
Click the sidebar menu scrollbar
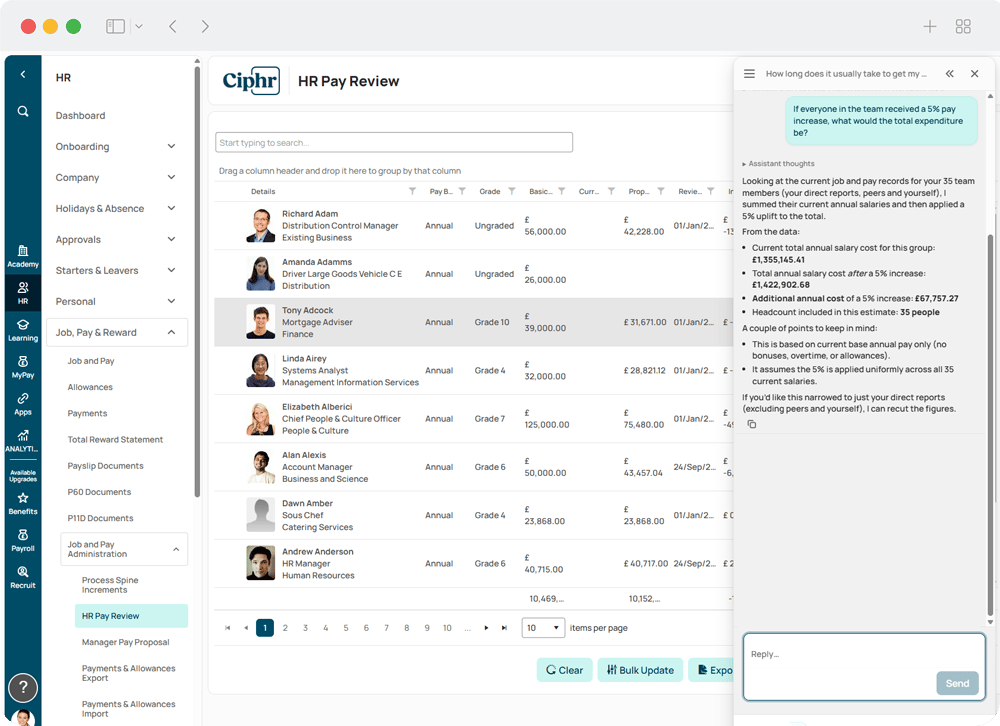[197, 281]
